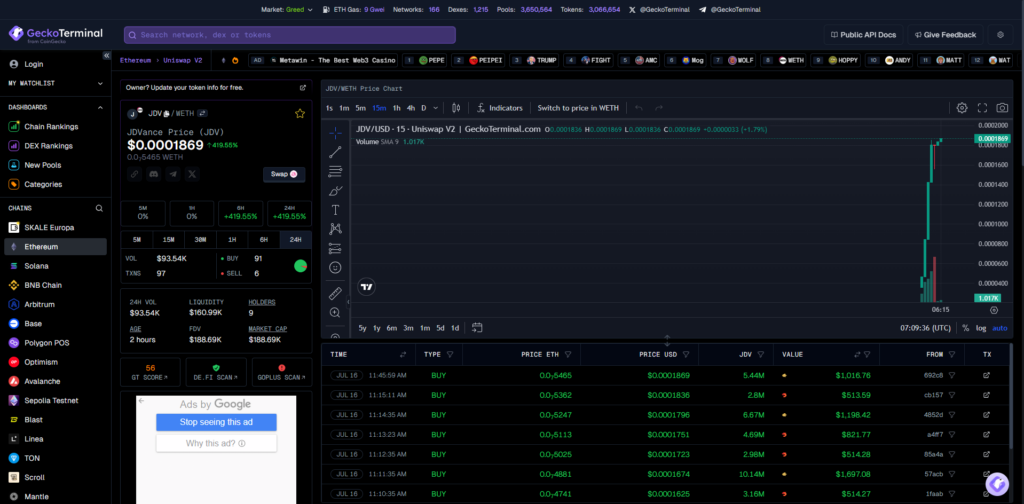Click Give Feedback button
This screenshot has width=1024, height=504.
pos(945,35)
